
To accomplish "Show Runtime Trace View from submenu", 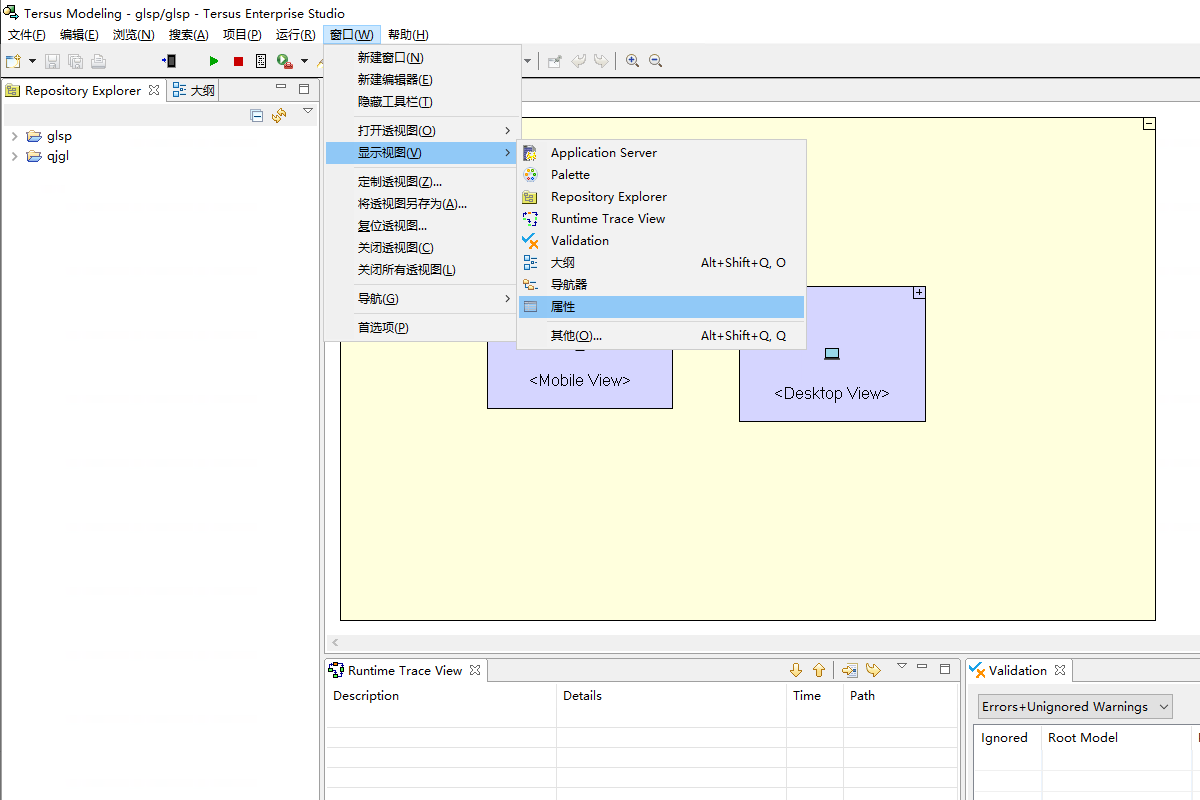I will click(661, 219).
